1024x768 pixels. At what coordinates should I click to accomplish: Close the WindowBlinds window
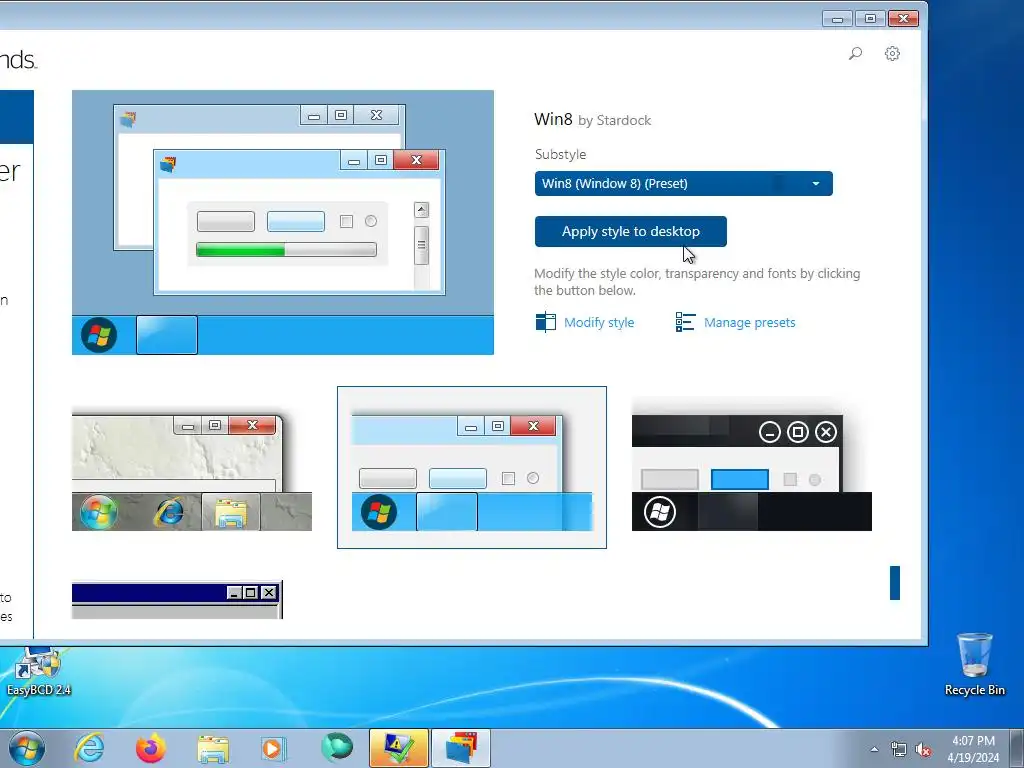click(903, 19)
